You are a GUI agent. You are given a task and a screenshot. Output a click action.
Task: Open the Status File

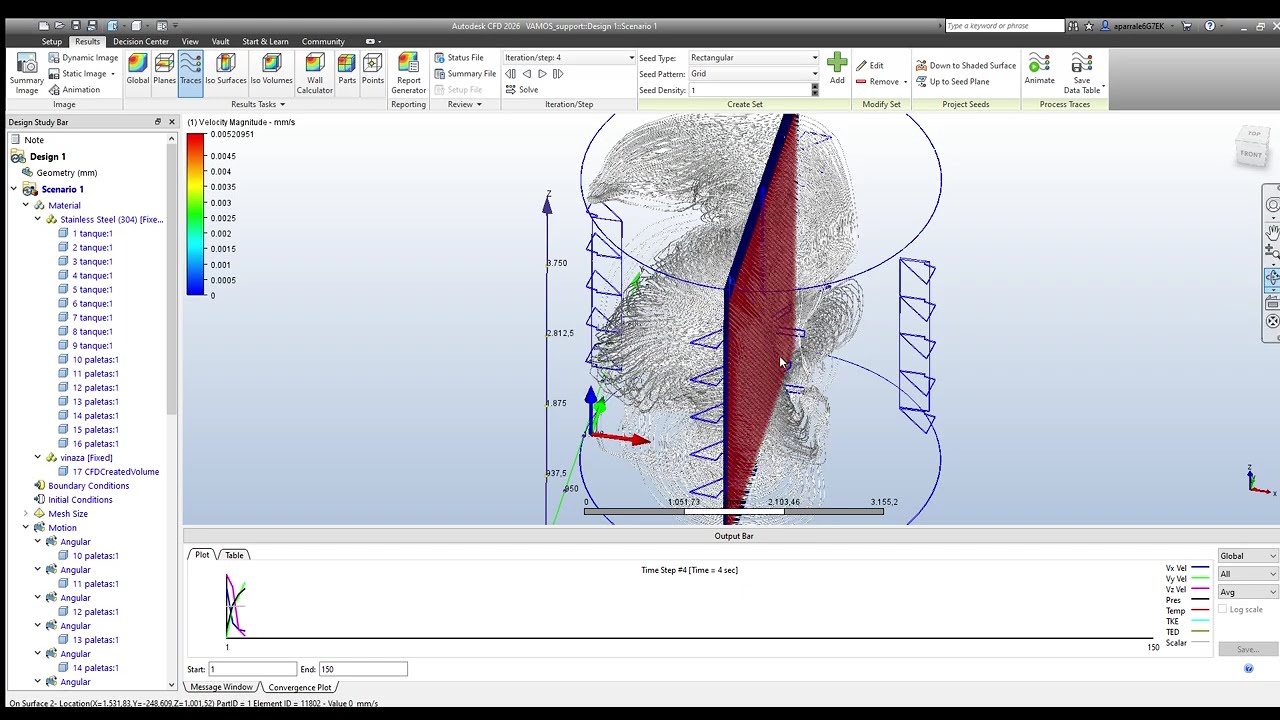coord(459,58)
